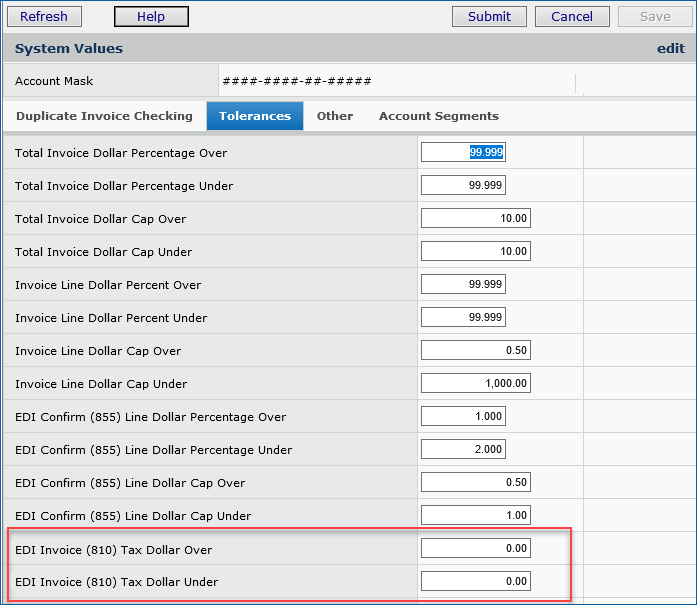Submit the system values form

(489, 16)
